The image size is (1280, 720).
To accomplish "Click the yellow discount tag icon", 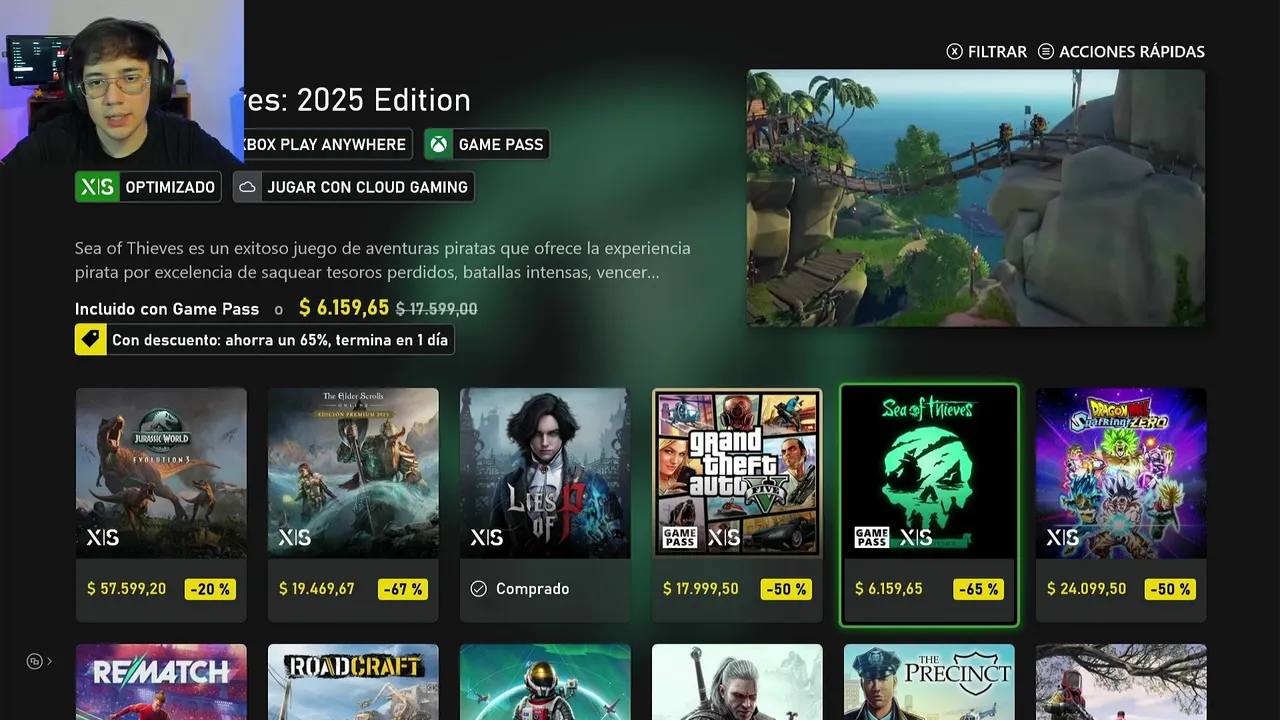I will tap(90, 340).
